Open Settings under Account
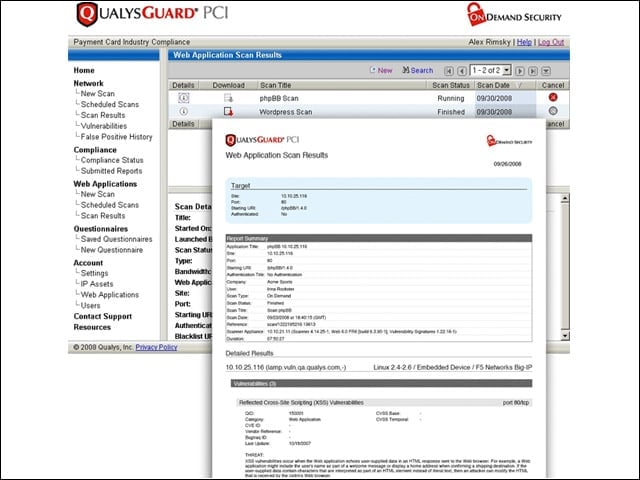 coord(94,273)
